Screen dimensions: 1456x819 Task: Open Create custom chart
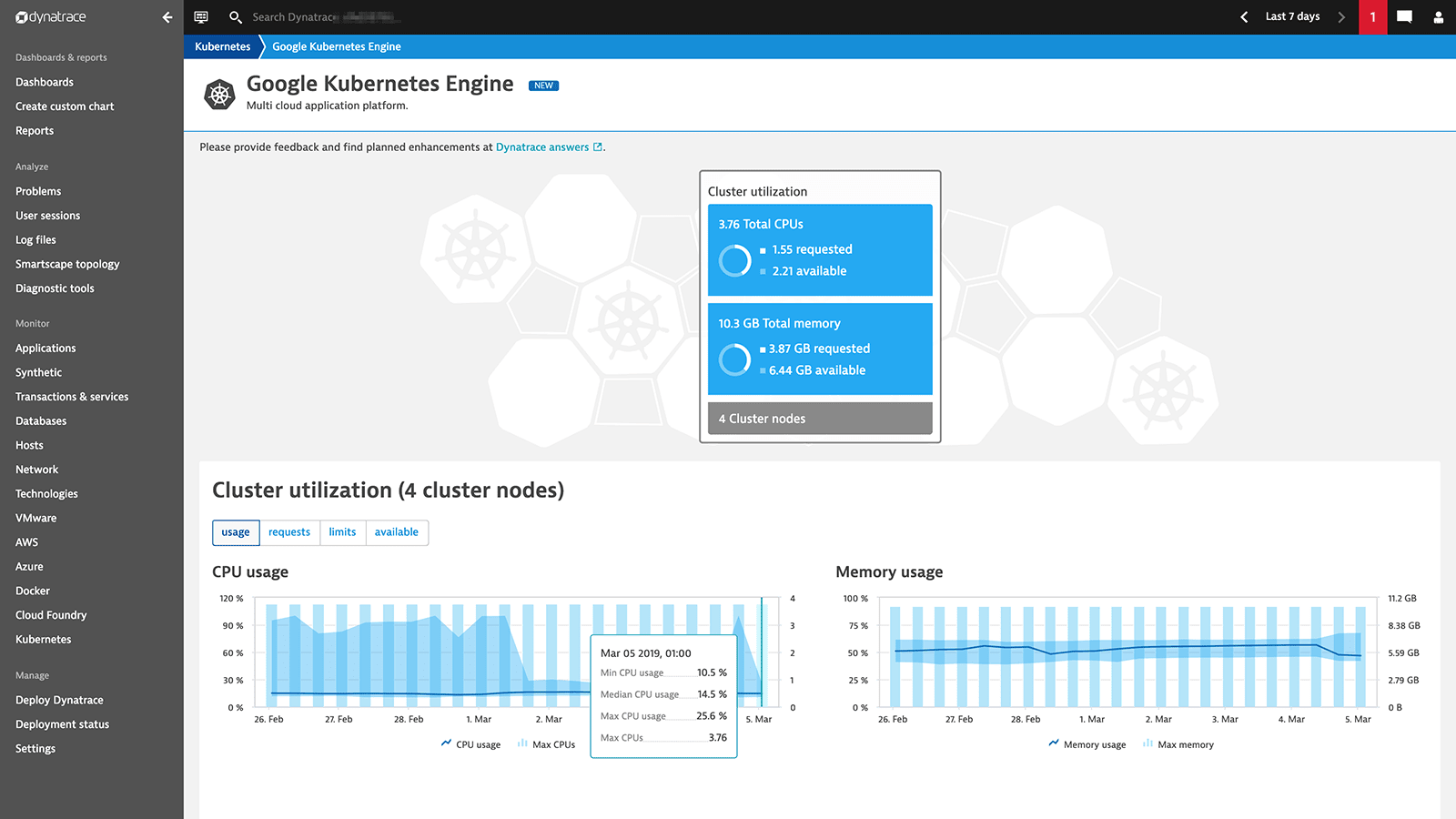(x=65, y=106)
